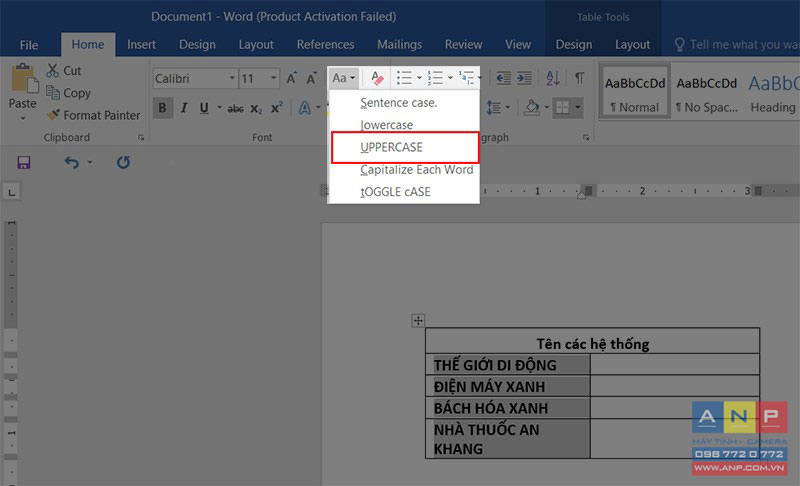Open undo history dropdown arrow
The image size is (800, 486).
[x=90, y=163]
